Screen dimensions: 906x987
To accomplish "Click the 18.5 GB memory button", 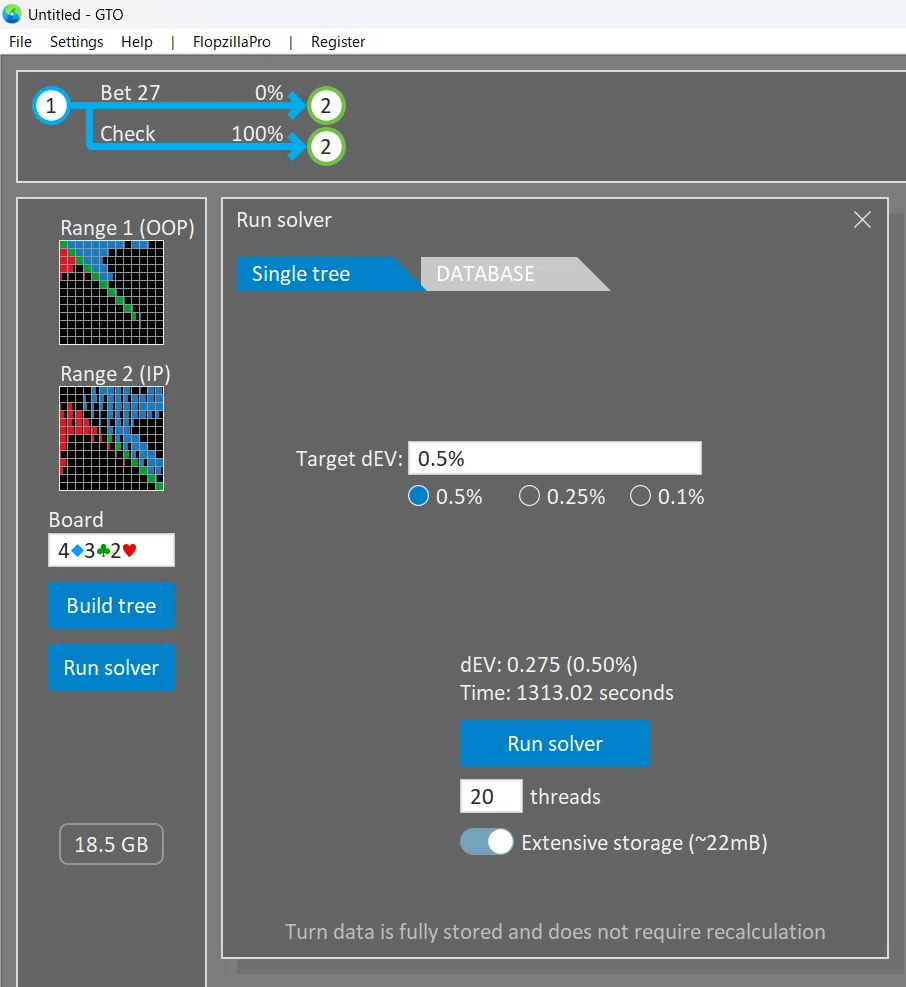I will pyautogui.click(x=111, y=844).
